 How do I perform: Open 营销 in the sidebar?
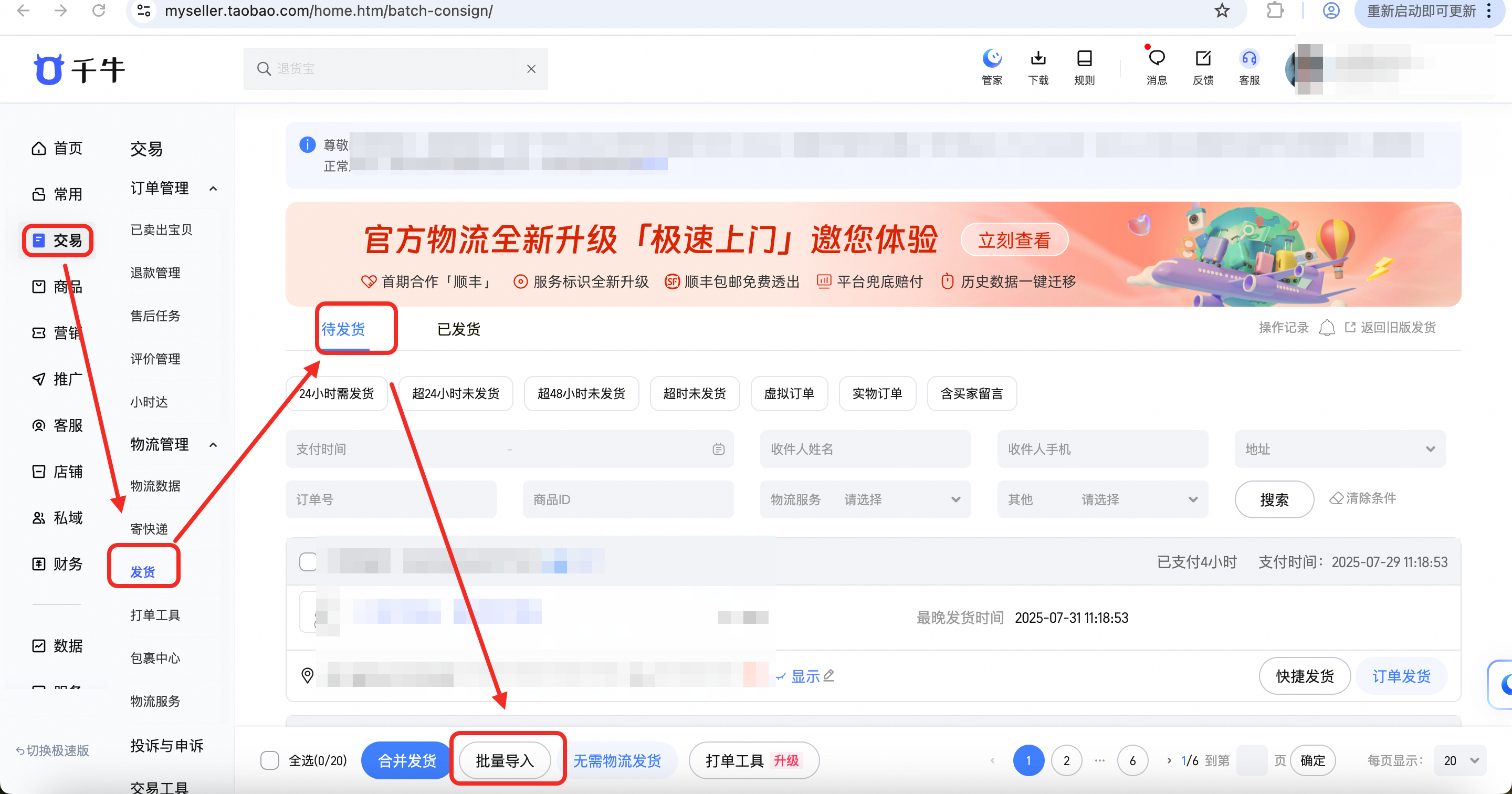(57, 333)
